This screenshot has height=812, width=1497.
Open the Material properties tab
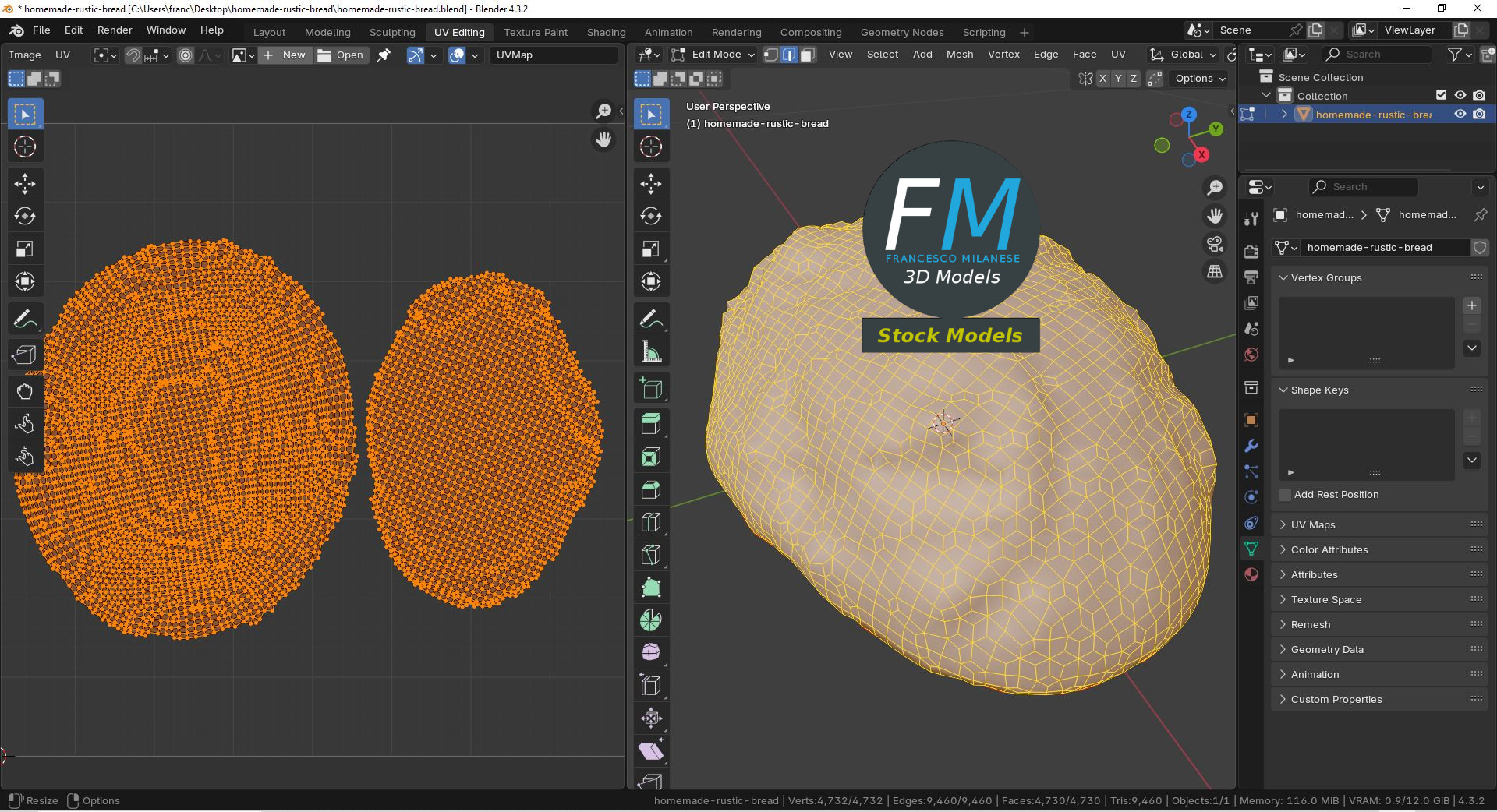1251,574
